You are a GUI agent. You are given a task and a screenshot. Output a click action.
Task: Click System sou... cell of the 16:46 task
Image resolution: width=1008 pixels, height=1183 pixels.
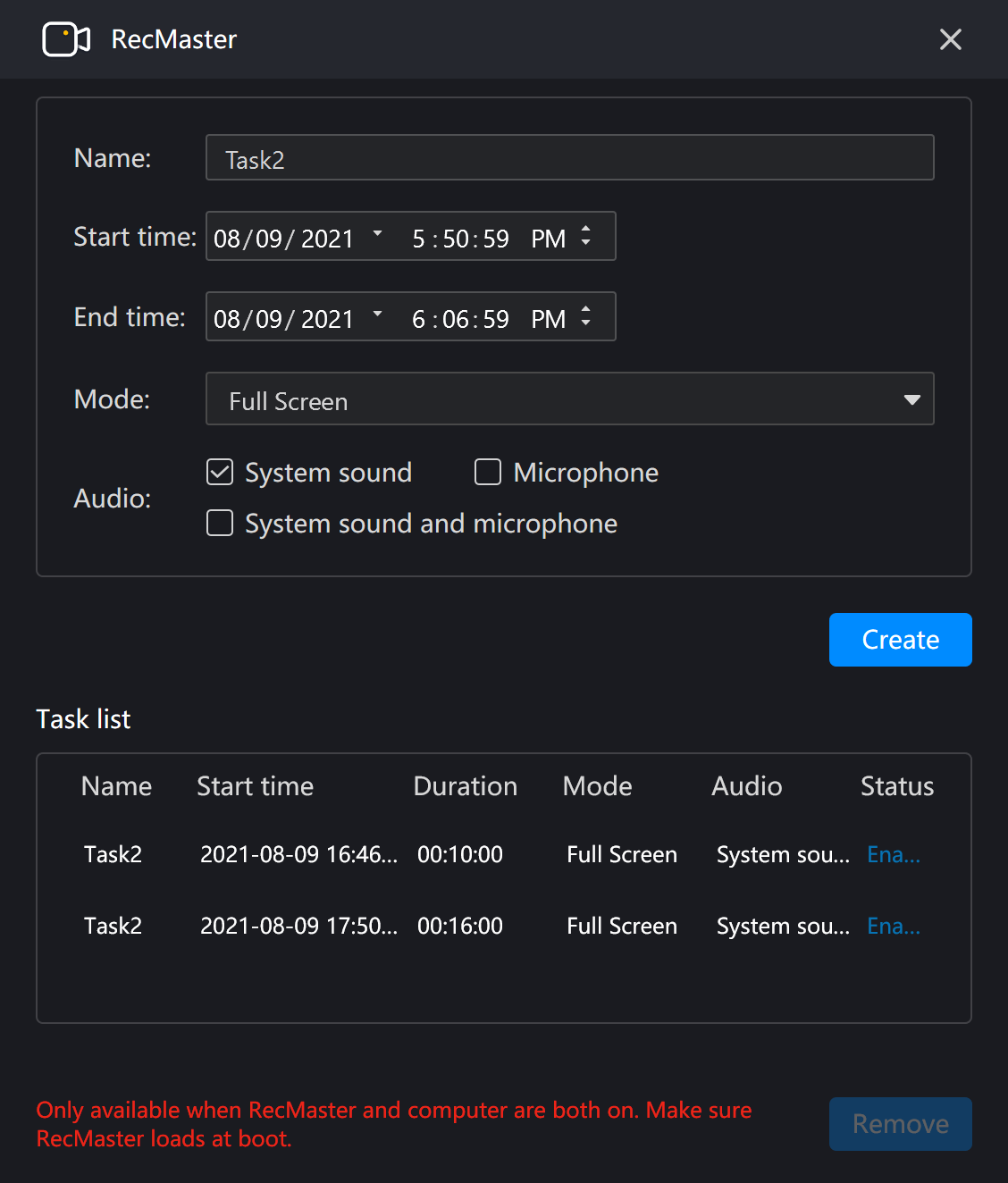click(783, 855)
